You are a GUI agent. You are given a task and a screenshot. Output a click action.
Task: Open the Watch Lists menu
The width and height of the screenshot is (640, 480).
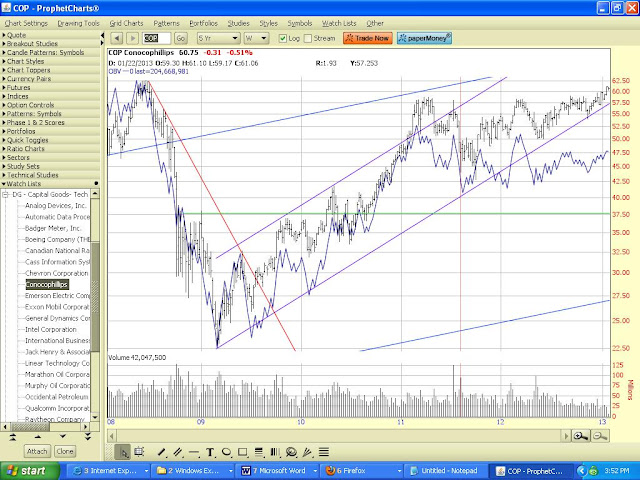[339, 23]
